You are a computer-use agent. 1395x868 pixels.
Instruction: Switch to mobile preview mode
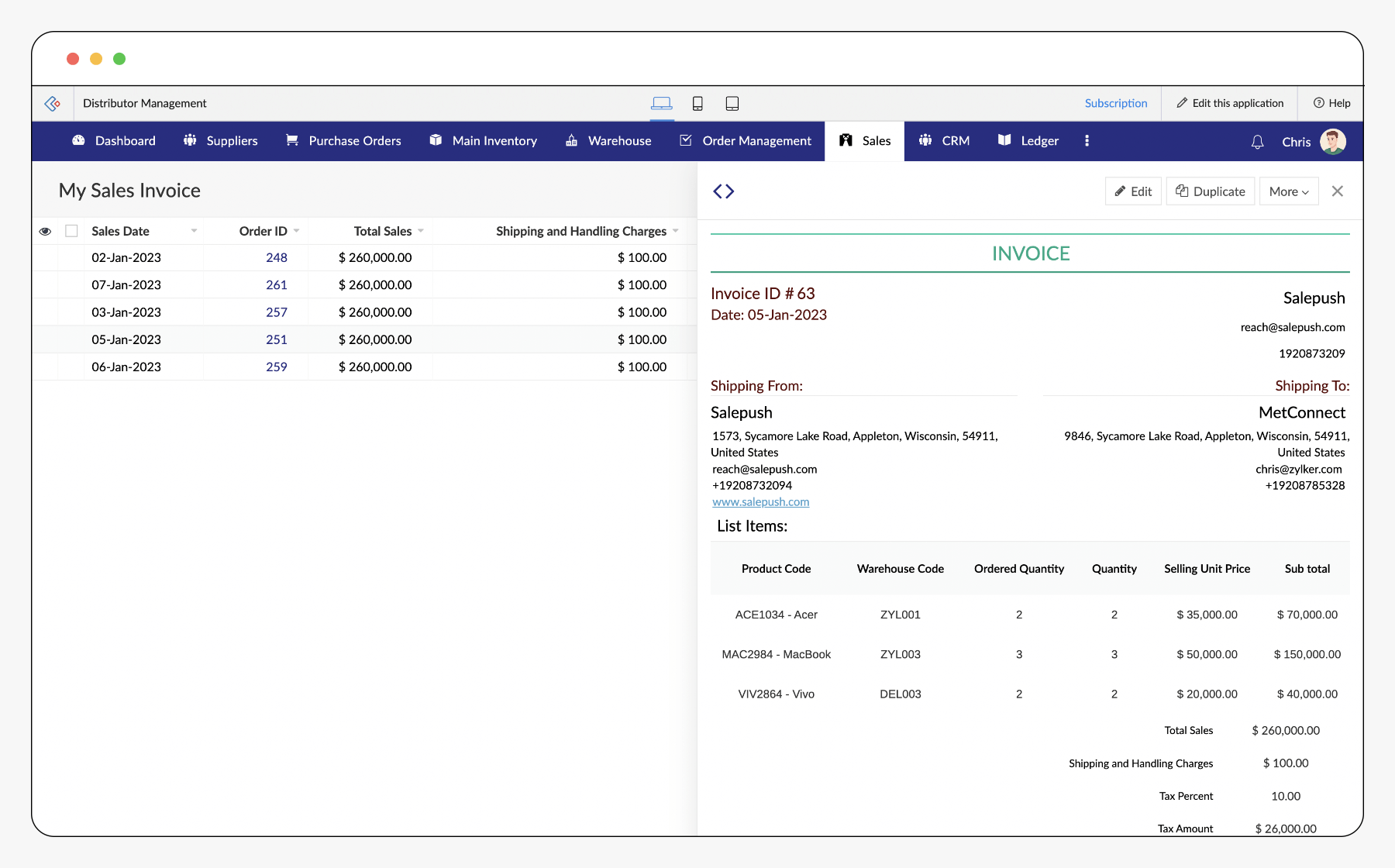coord(697,102)
